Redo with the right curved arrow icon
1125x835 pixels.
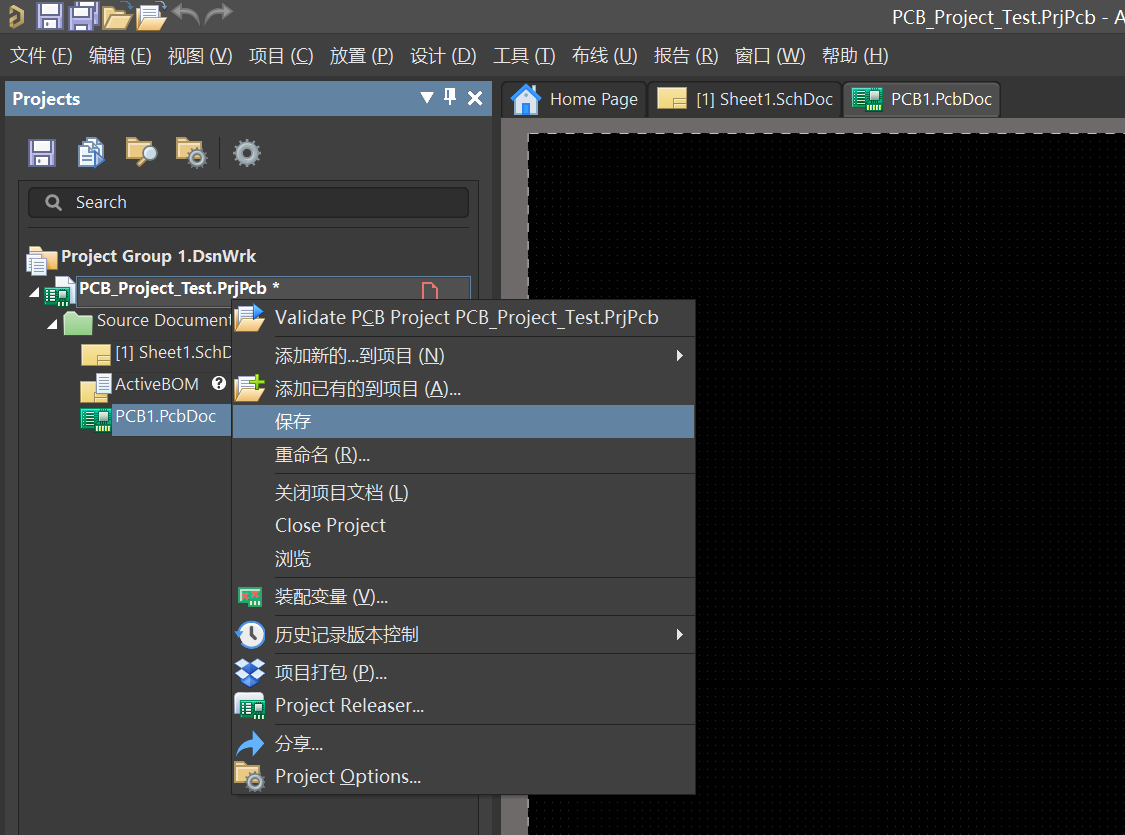pyautogui.click(x=218, y=14)
